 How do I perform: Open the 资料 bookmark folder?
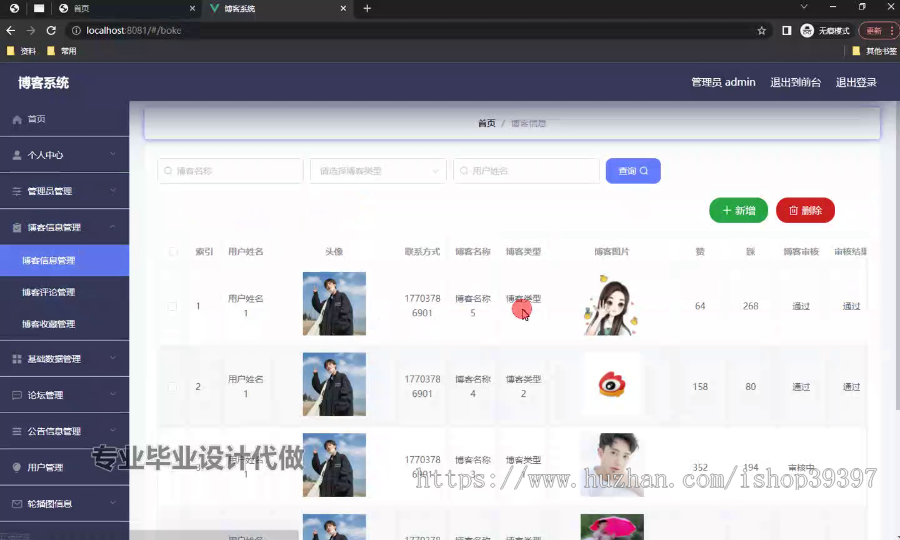[21, 51]
